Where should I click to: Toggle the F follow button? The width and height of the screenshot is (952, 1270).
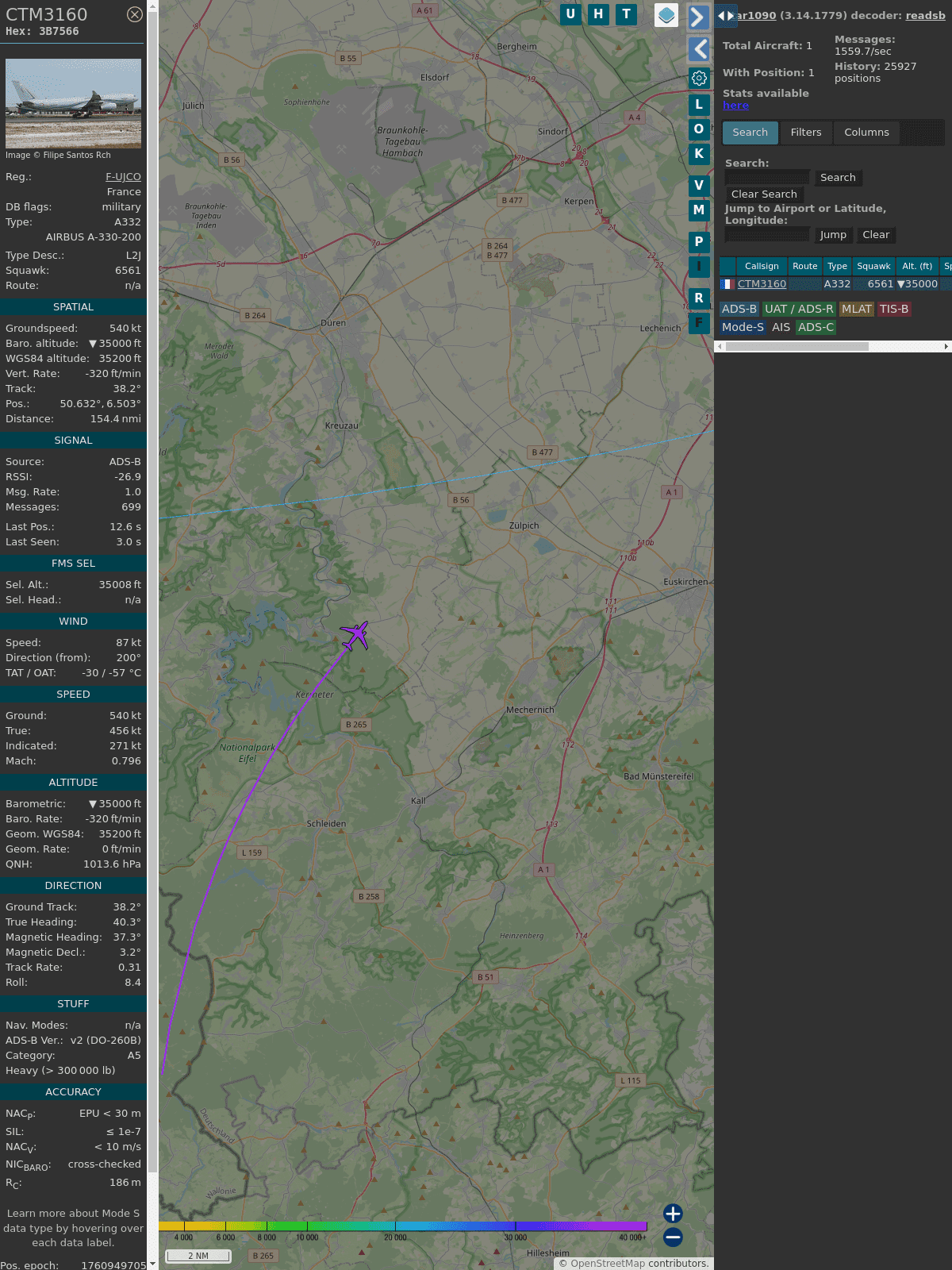pos(699,322)
